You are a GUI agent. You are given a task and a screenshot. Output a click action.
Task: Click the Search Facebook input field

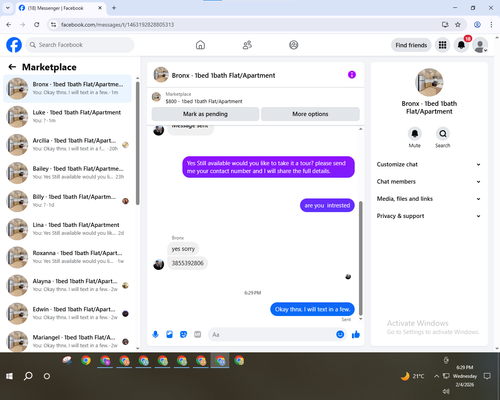pos(80,45)
